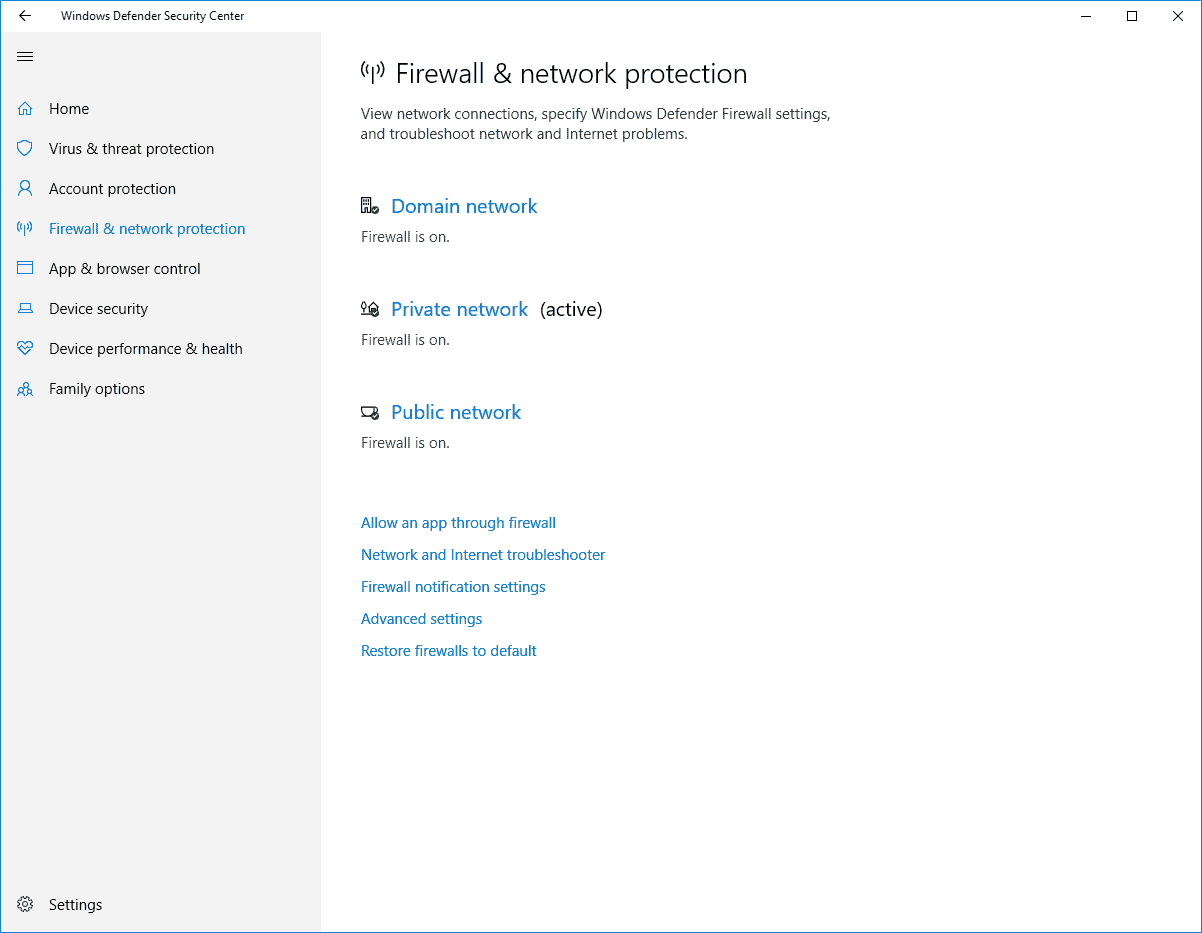Click the Home house icon in sidebar
This screenshot has height=933, width=1202.
tap(25, 109)
